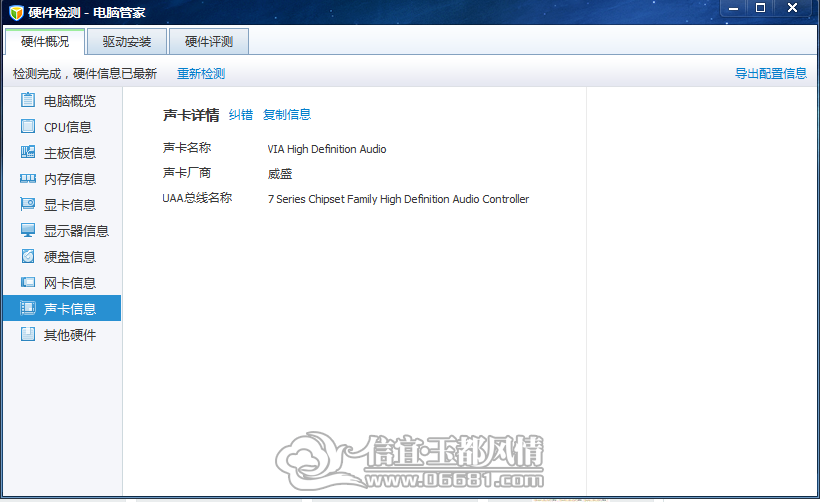Click the 声卡厂商 label

pyautogui.click(x=187, y=173)
